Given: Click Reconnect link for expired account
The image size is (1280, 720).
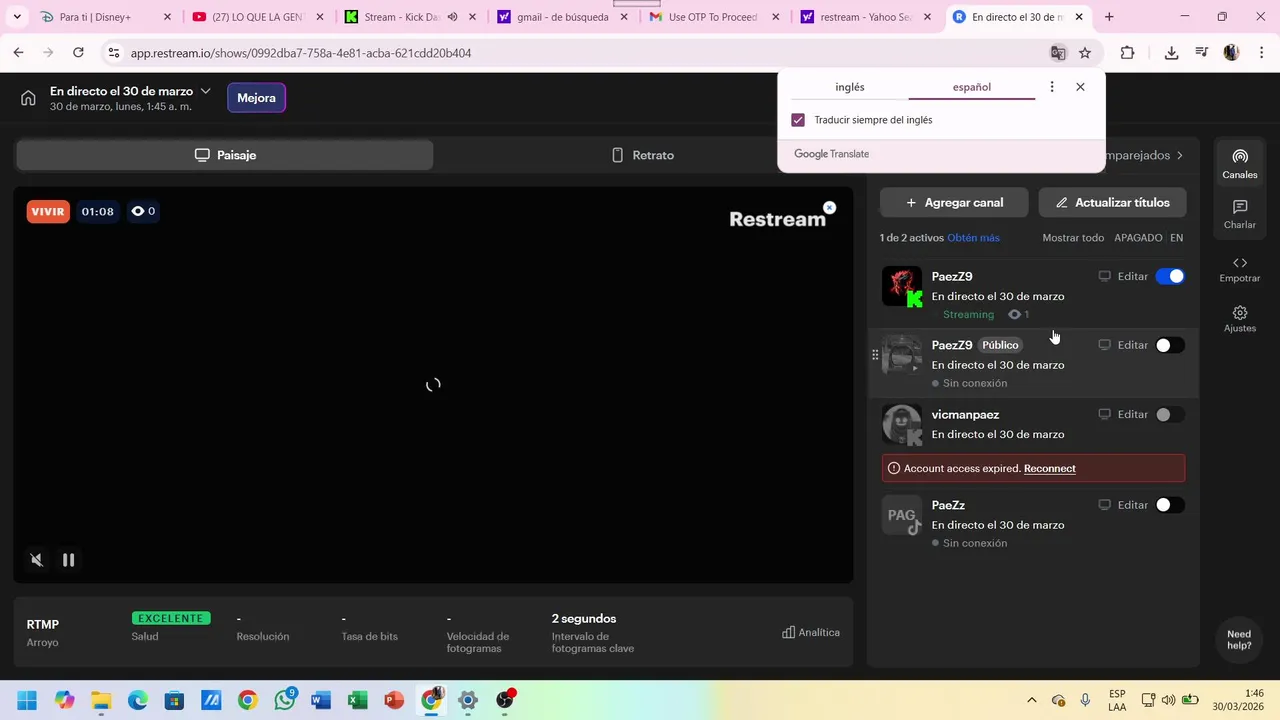Looking at the screenshot, I should [1050, 469].
